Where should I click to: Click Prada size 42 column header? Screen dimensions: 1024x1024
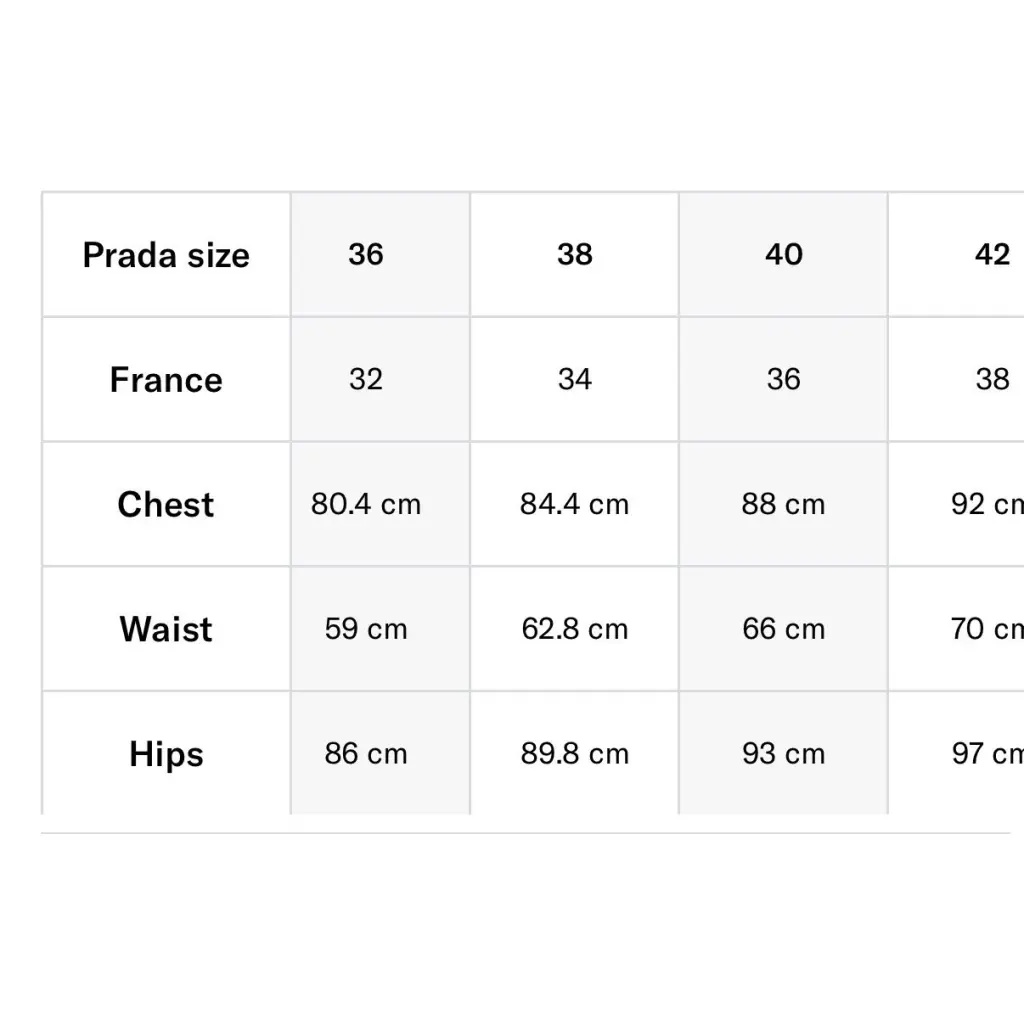tap(992, 254)
